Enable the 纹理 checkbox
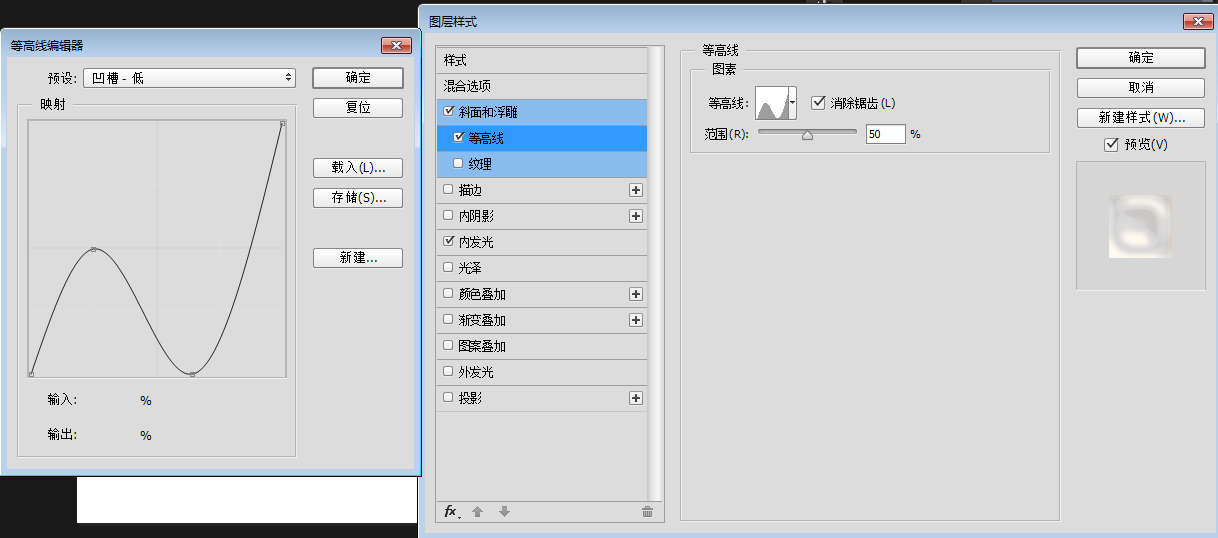The width and height of the screenshot is (1218, 538). (x=459, y=164)
